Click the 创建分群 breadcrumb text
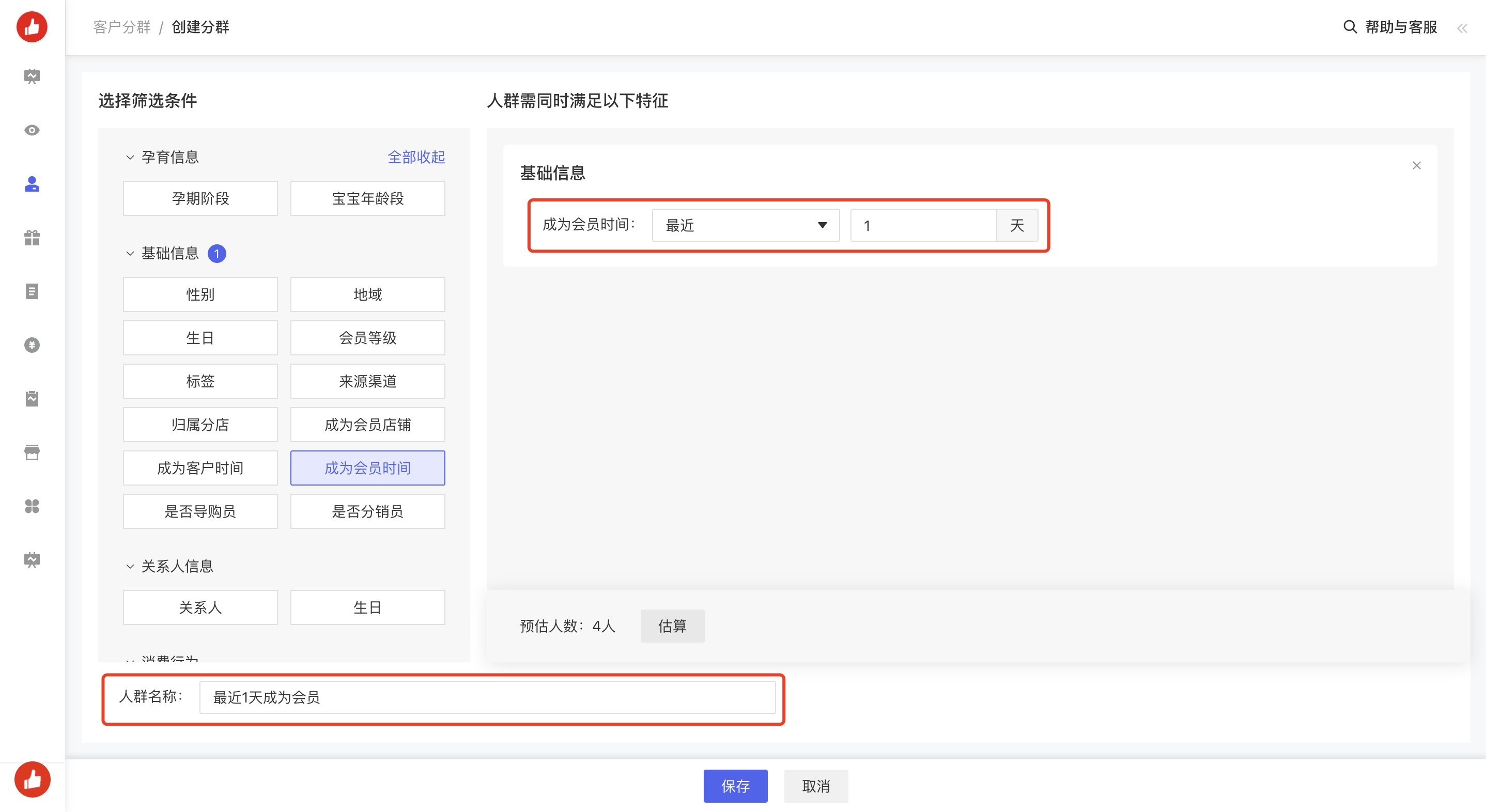Image resolution: width=1486 pixels, height=812 pixels. click(x=200, y=27)
